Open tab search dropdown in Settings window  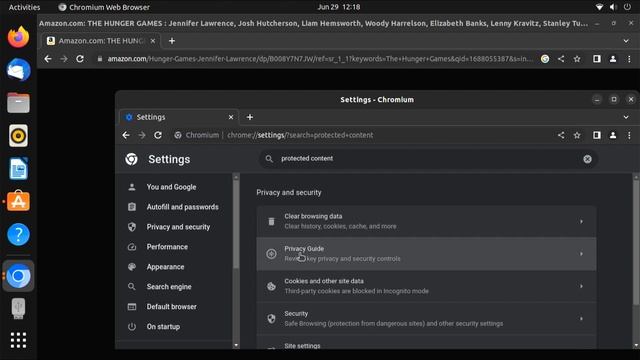coord(626,117)
